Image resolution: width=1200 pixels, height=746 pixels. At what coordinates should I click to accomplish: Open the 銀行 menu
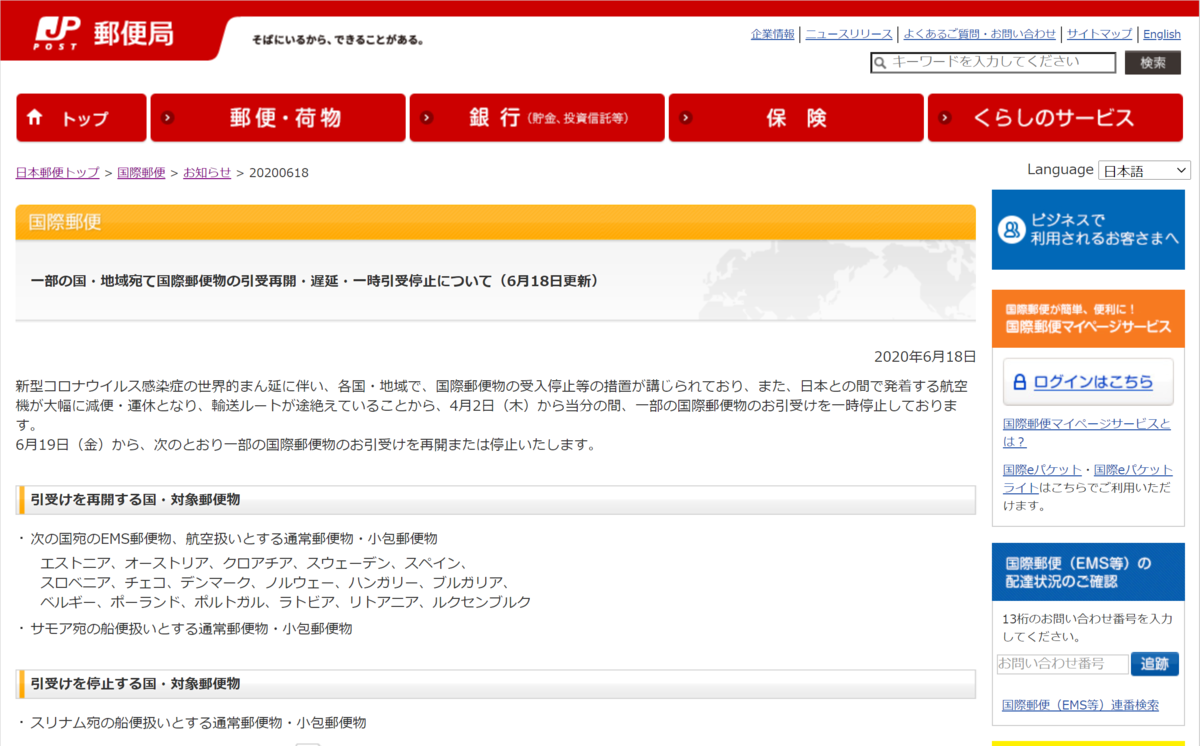[537, 118]
